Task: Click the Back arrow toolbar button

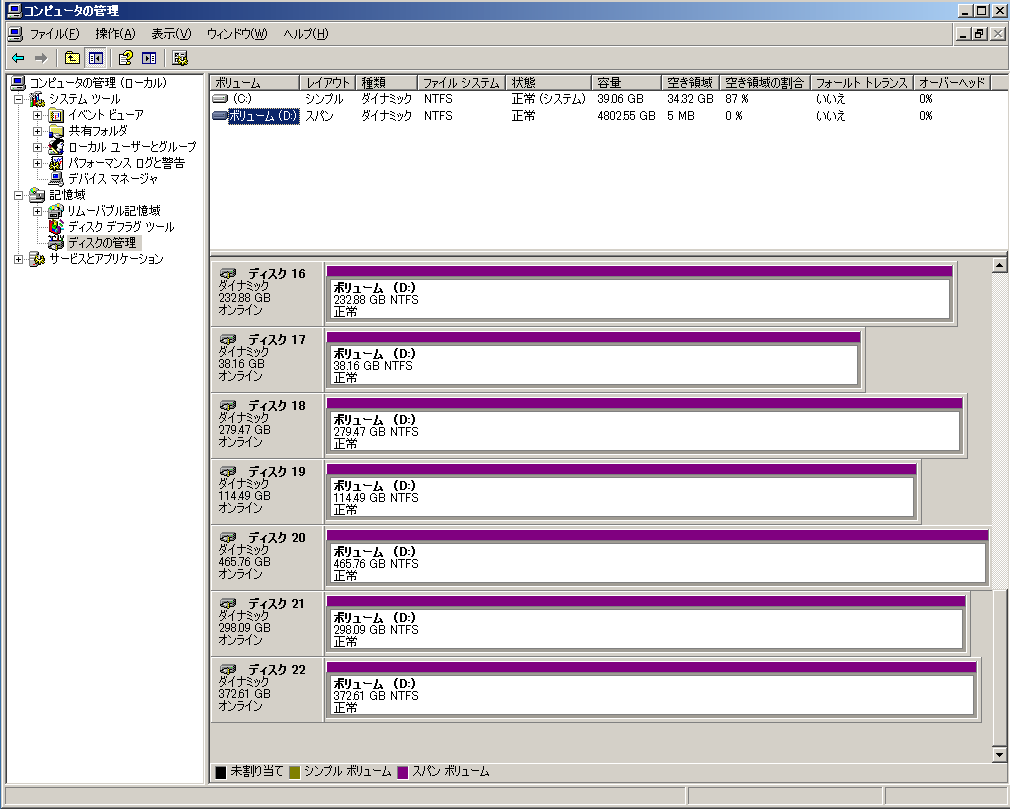Action: pos(18,58)
